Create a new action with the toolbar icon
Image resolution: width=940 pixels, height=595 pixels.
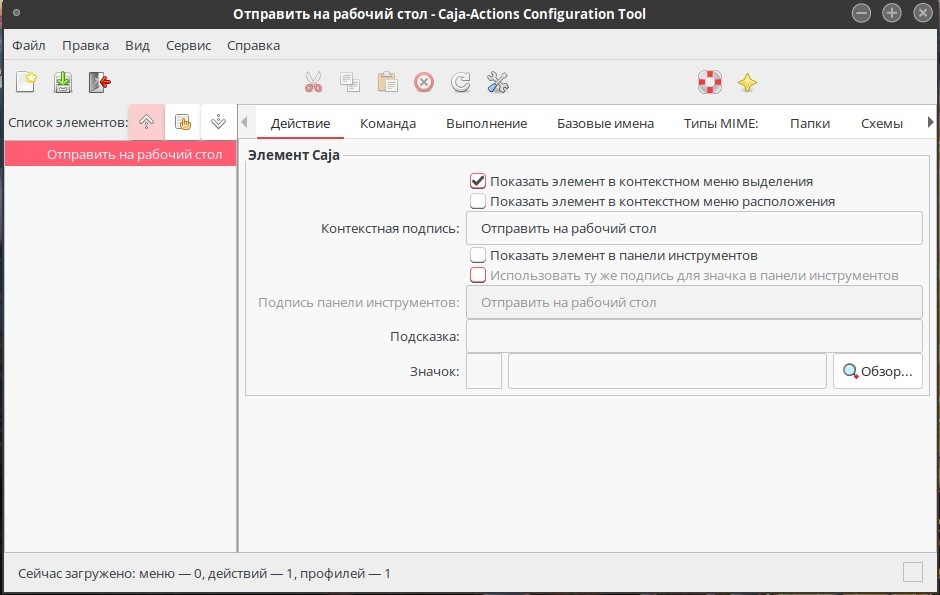point(26,82)
